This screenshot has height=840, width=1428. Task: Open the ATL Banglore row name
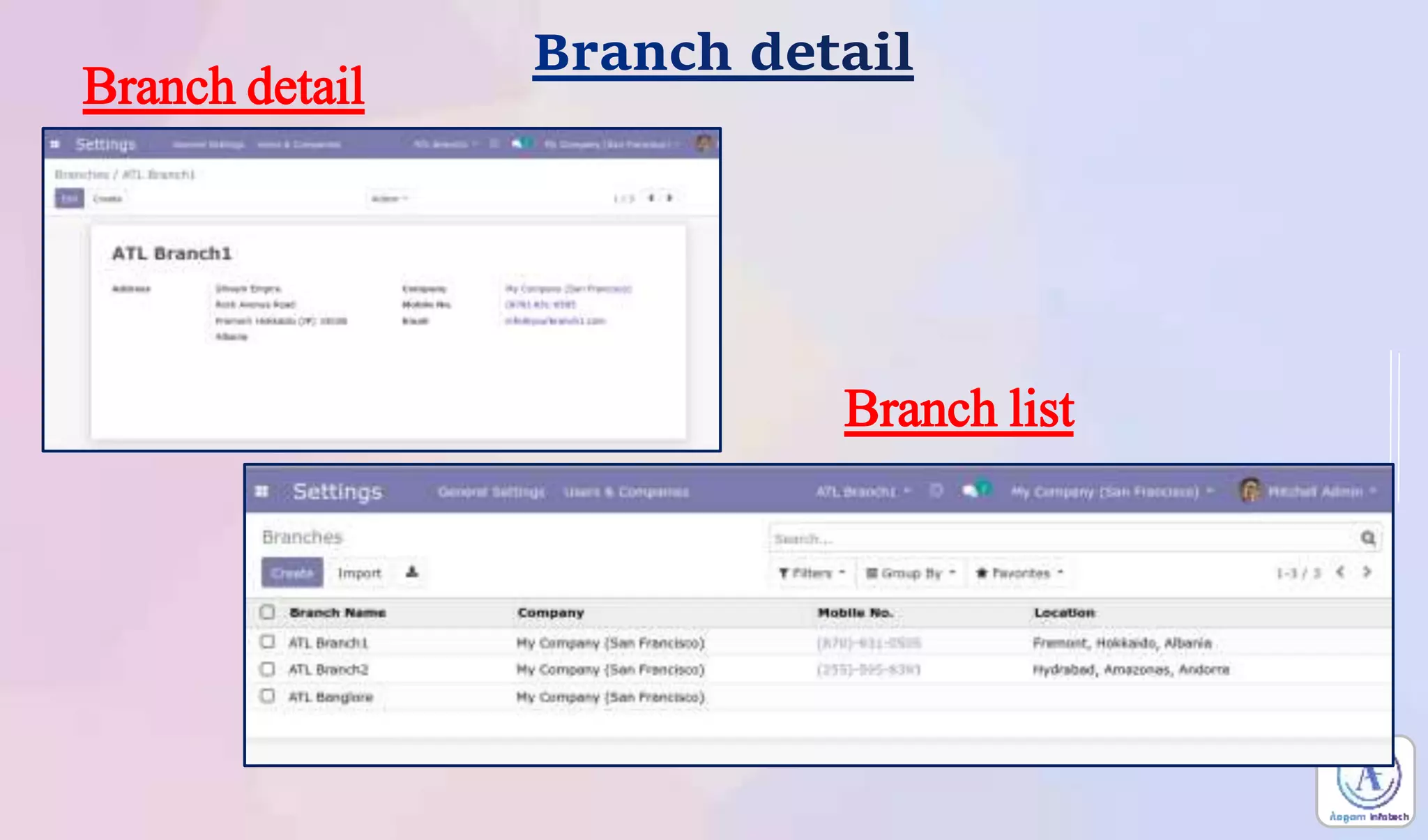(x=331, y=696)
